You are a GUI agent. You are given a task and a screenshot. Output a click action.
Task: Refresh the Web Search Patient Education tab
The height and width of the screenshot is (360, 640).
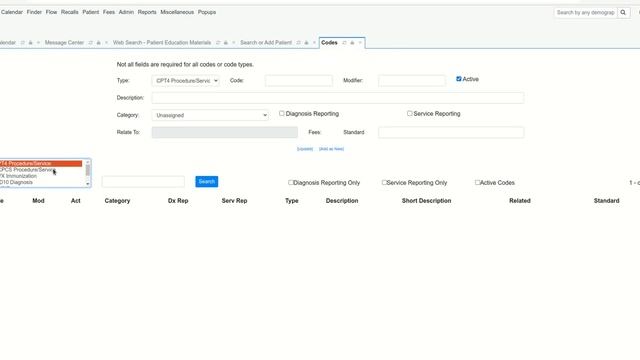point(218,43)
